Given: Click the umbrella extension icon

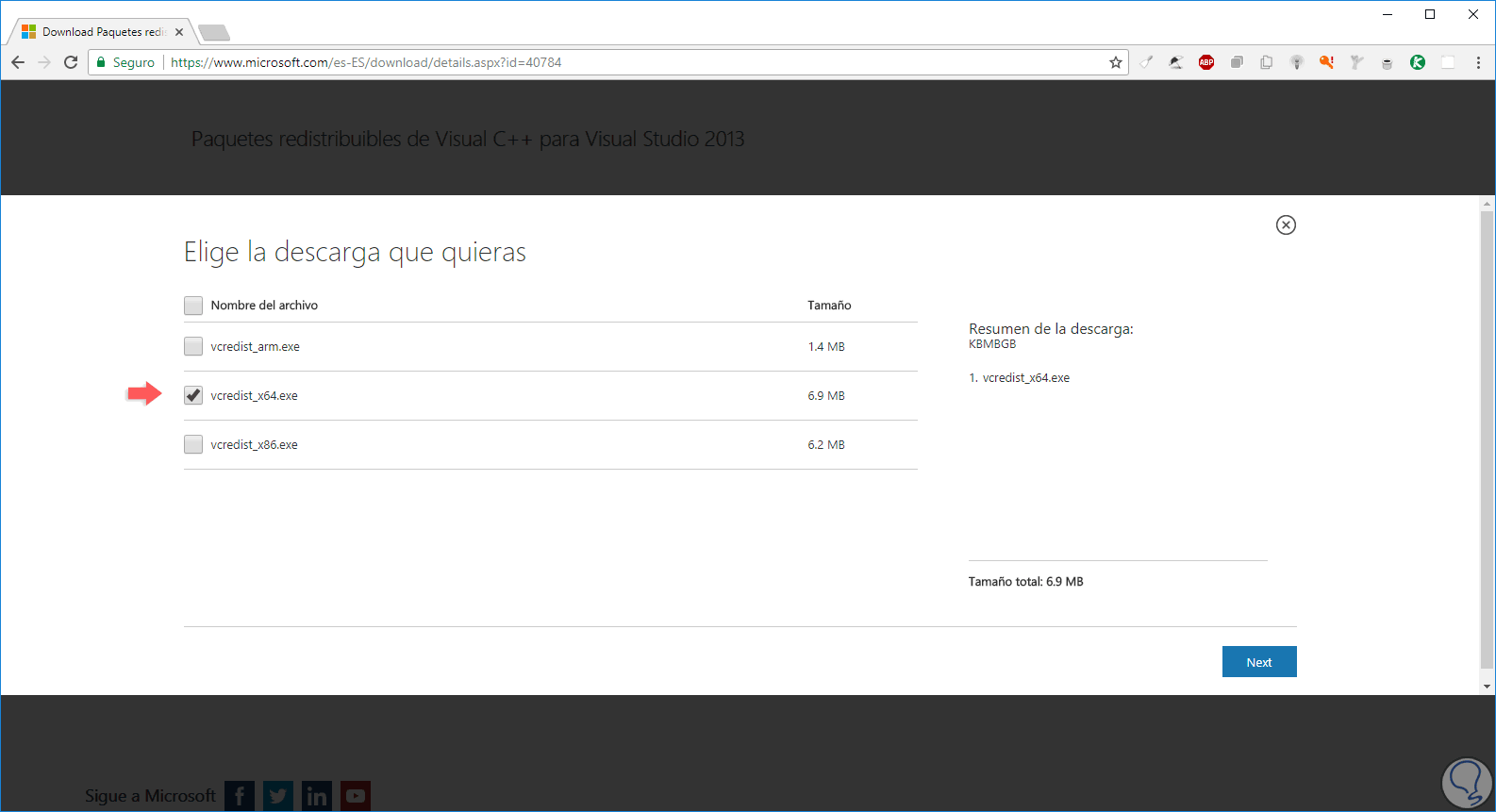Looking at the screenshot, I should click(1176, 62).
